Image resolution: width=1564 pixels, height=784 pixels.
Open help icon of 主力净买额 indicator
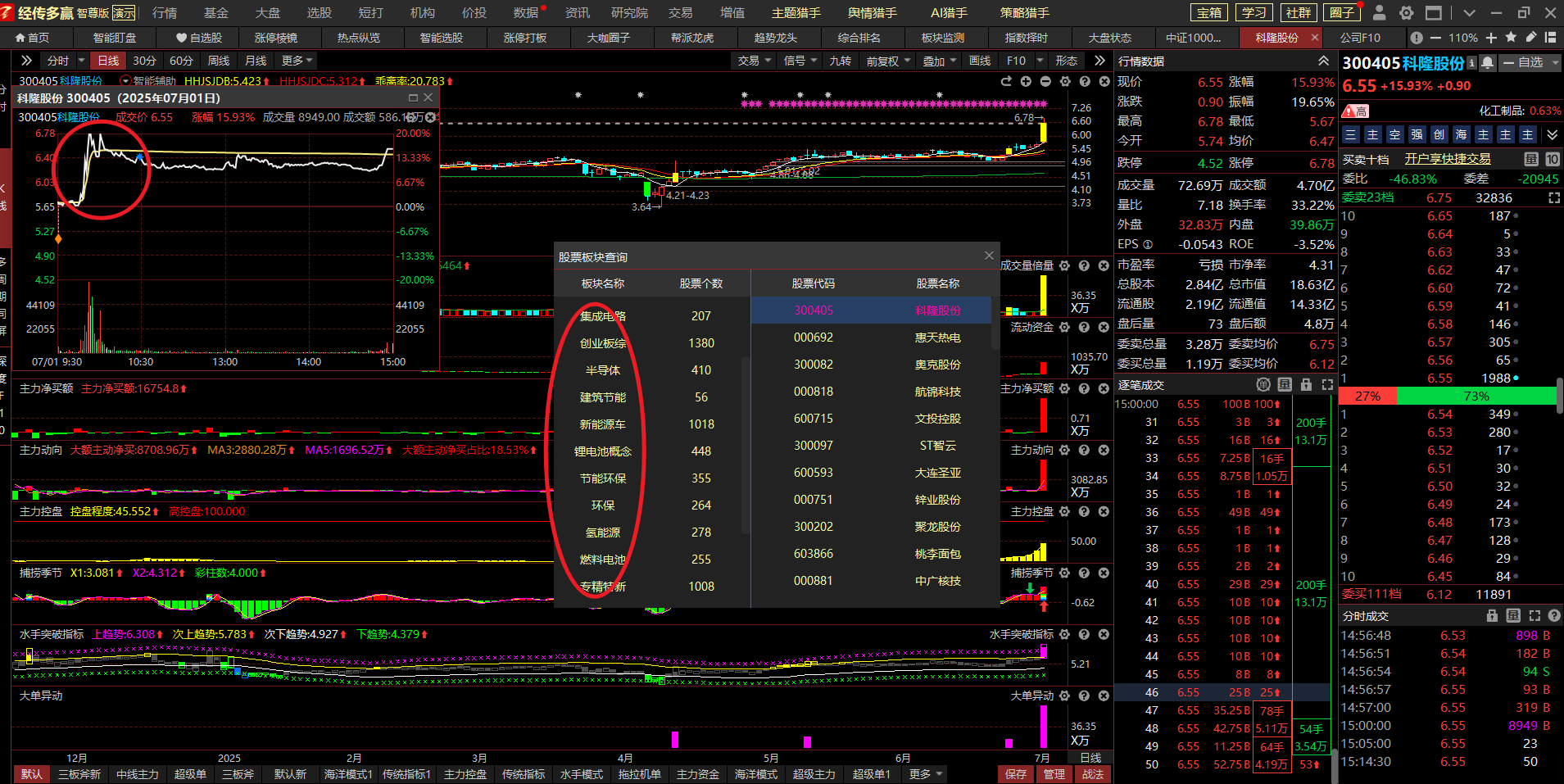coord(1083,388)
